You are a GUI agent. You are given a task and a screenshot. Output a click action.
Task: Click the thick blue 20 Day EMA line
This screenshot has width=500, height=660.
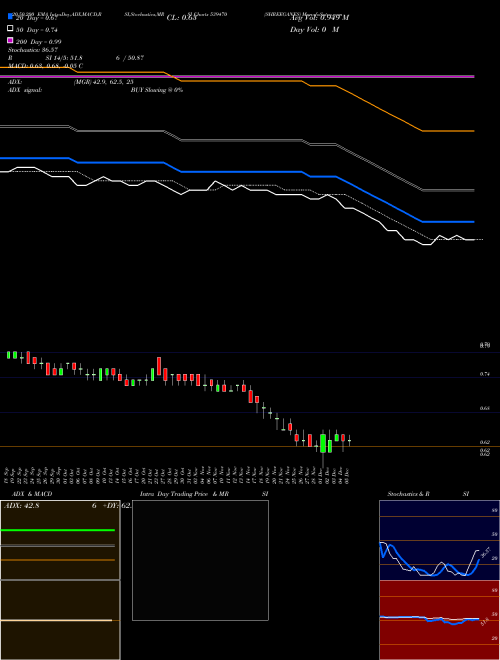[x=237, y=172]
